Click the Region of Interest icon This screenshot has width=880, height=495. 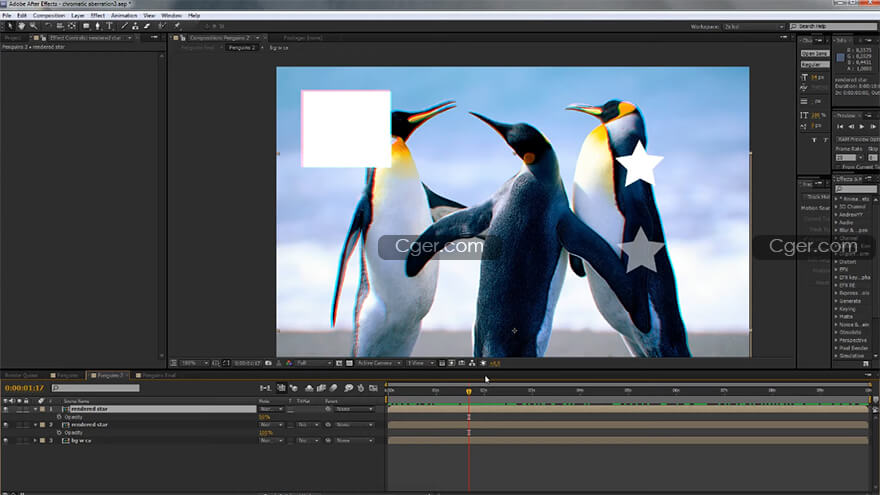[x=339, y=363]
